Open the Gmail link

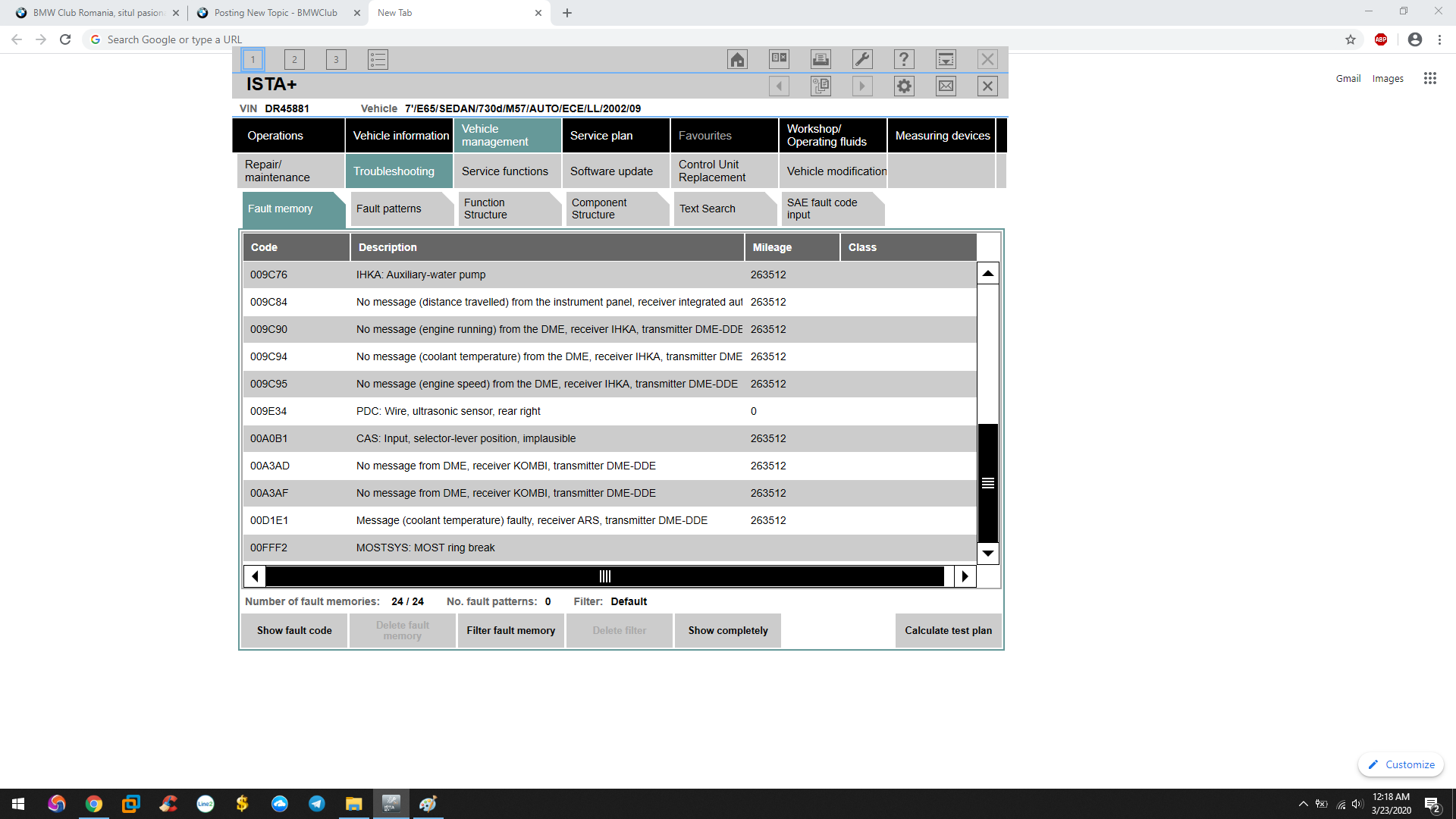click(x=1348, y=78)
